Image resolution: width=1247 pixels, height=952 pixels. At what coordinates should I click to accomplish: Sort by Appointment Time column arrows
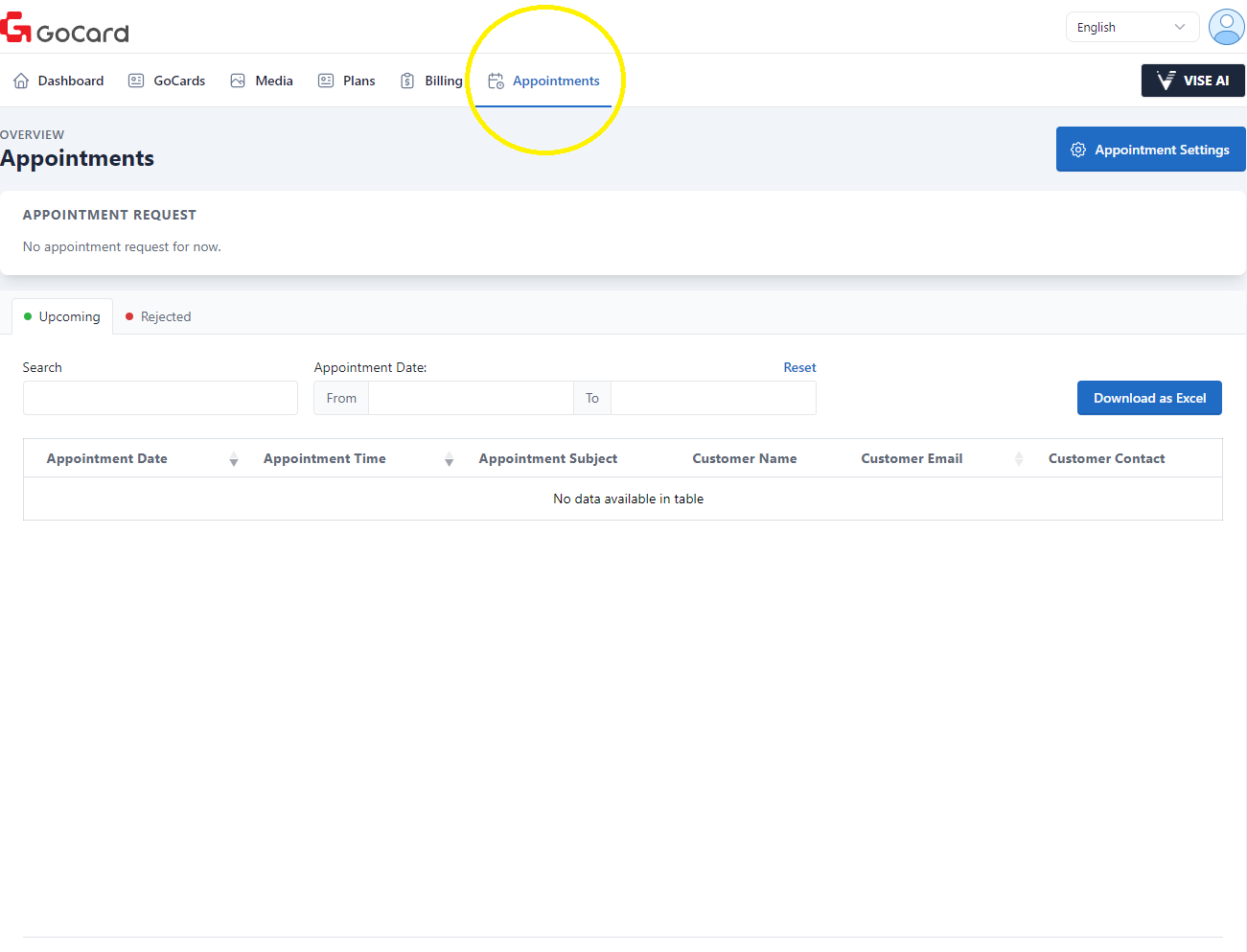[x=449, y=459]
